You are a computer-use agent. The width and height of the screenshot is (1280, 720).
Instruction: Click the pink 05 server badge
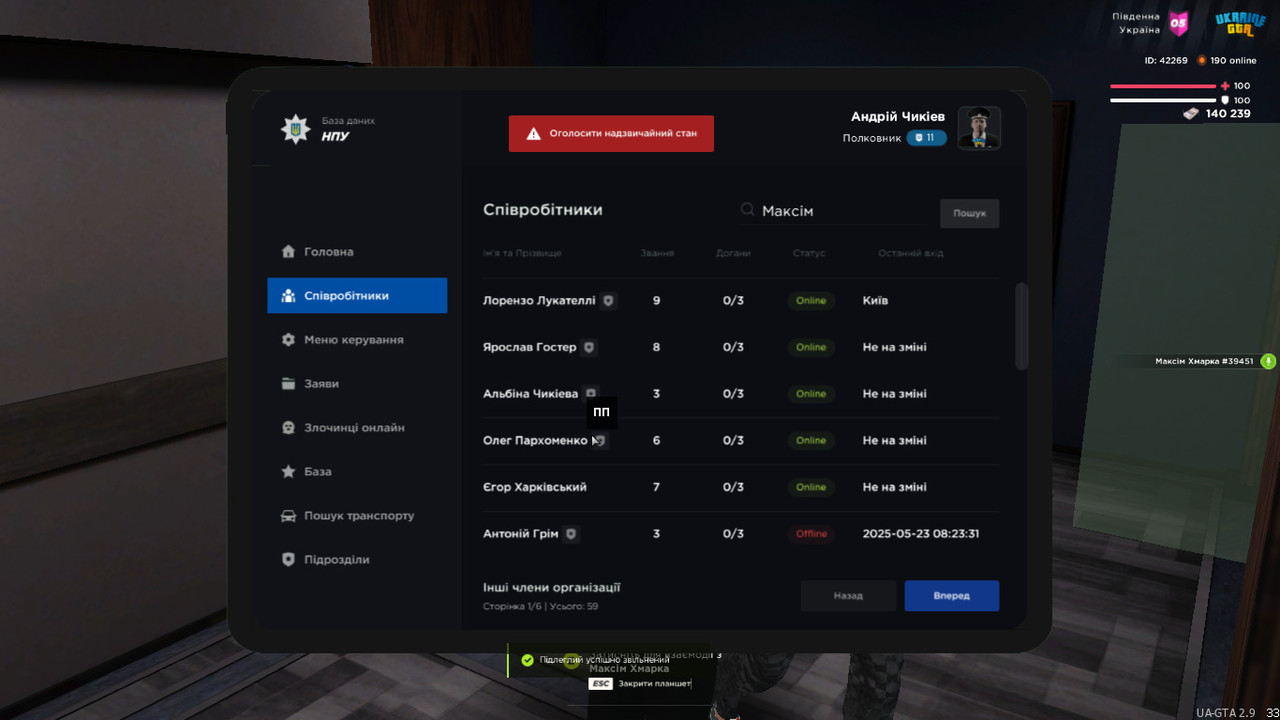tap(1179, 23)
